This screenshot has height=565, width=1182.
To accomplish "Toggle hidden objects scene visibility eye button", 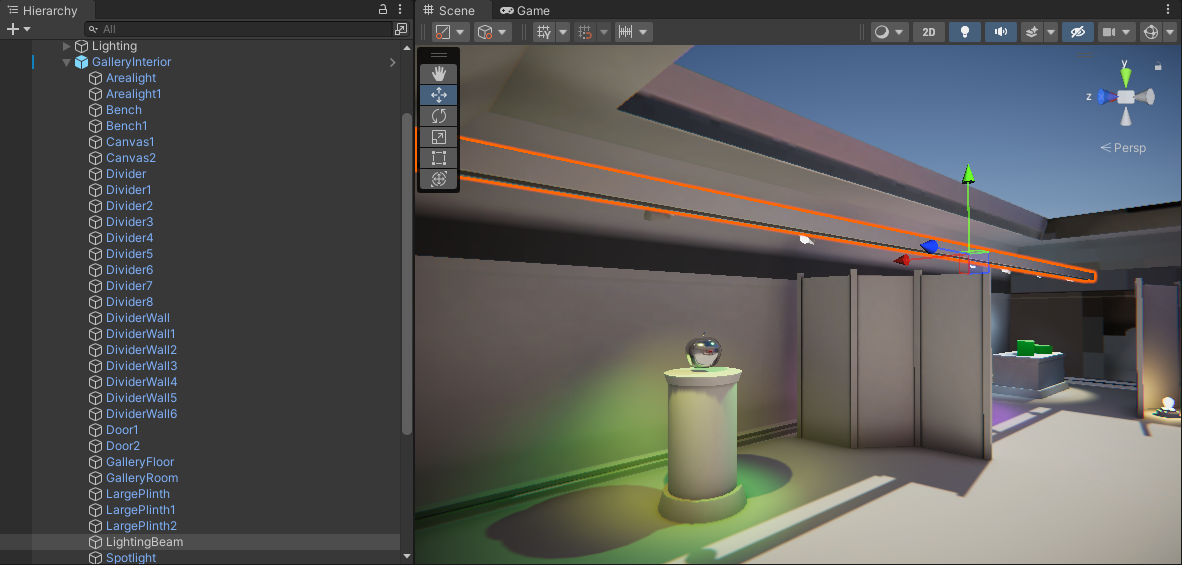I will point(1077,32).
